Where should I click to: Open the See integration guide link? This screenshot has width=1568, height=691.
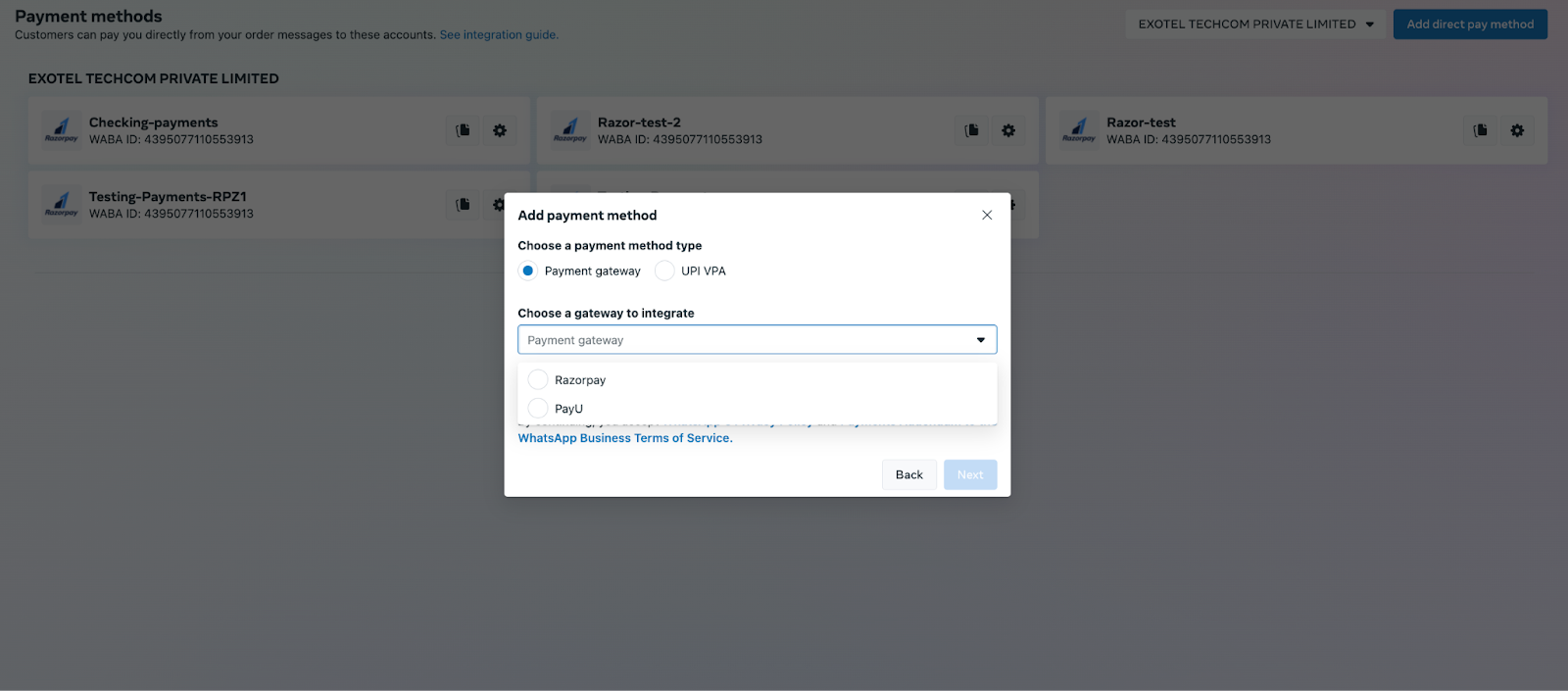(x=499, y=35)
